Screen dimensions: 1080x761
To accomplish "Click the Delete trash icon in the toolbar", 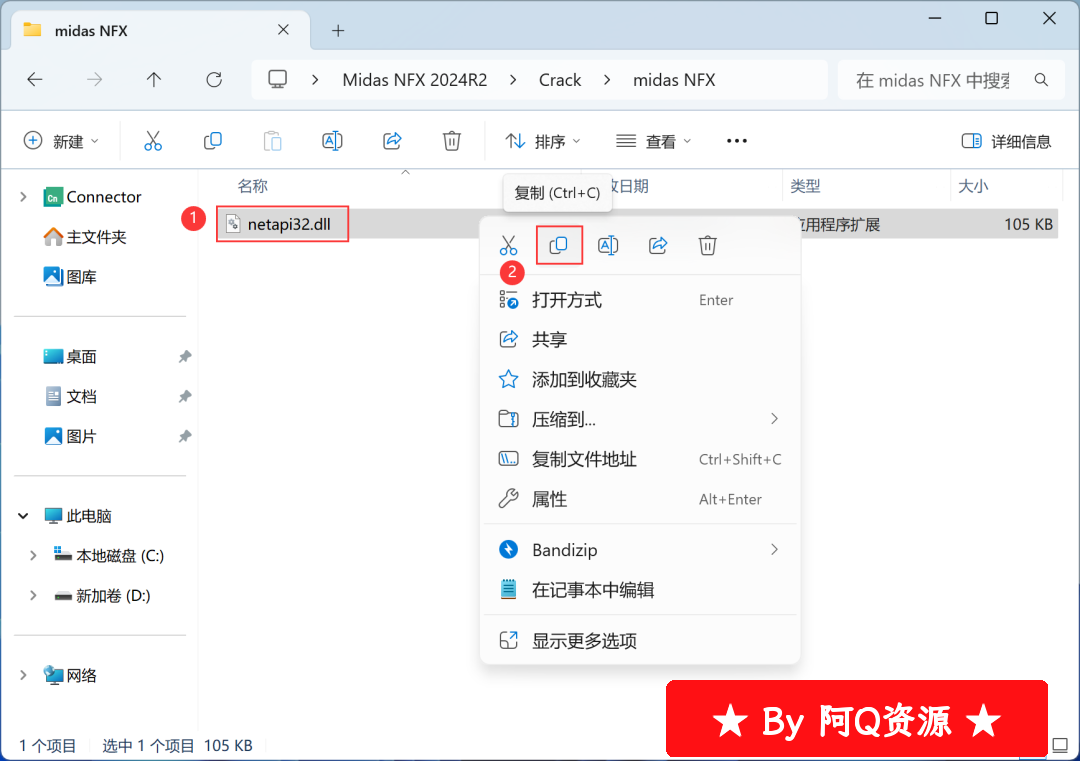I will tap(452, 141).
